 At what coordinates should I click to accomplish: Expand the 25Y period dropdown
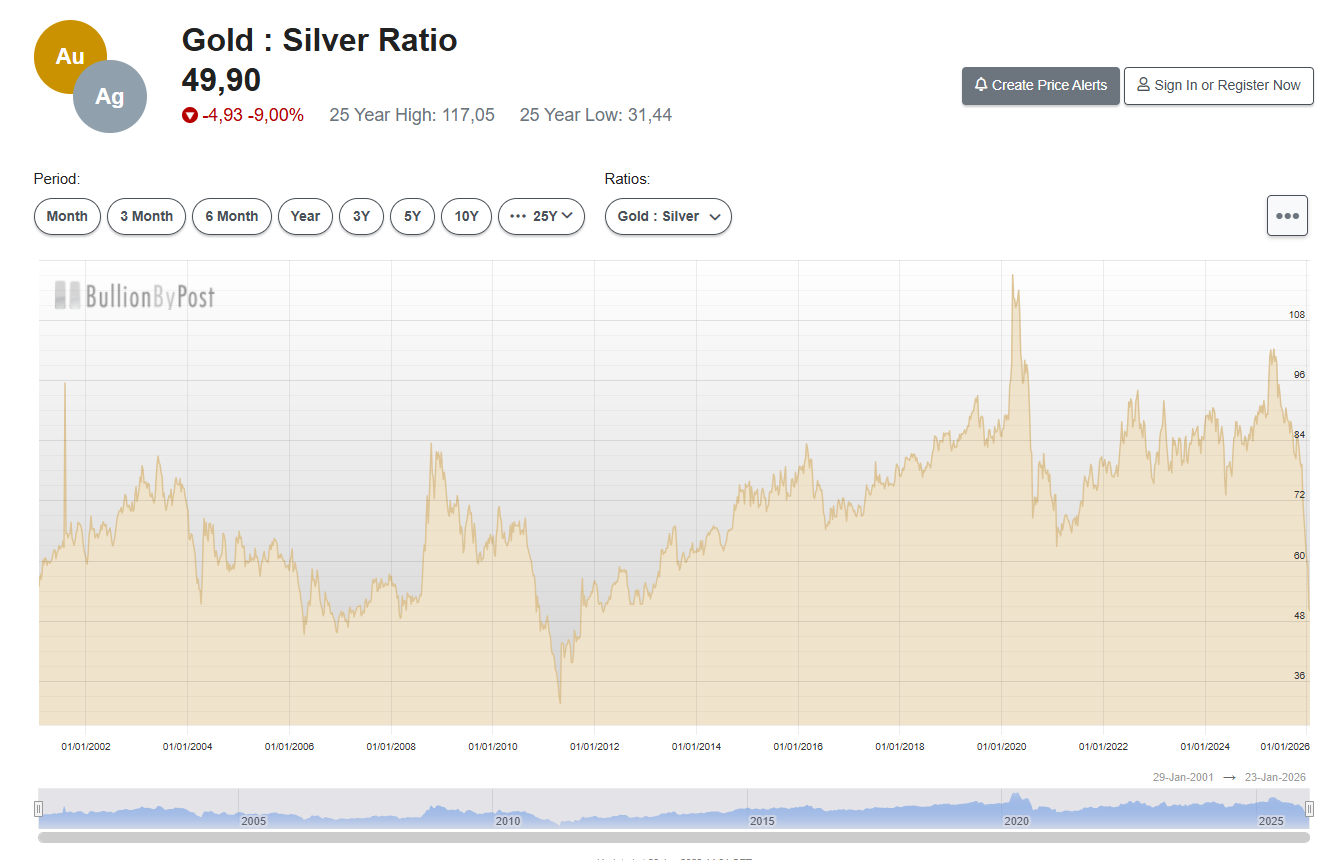541,216
